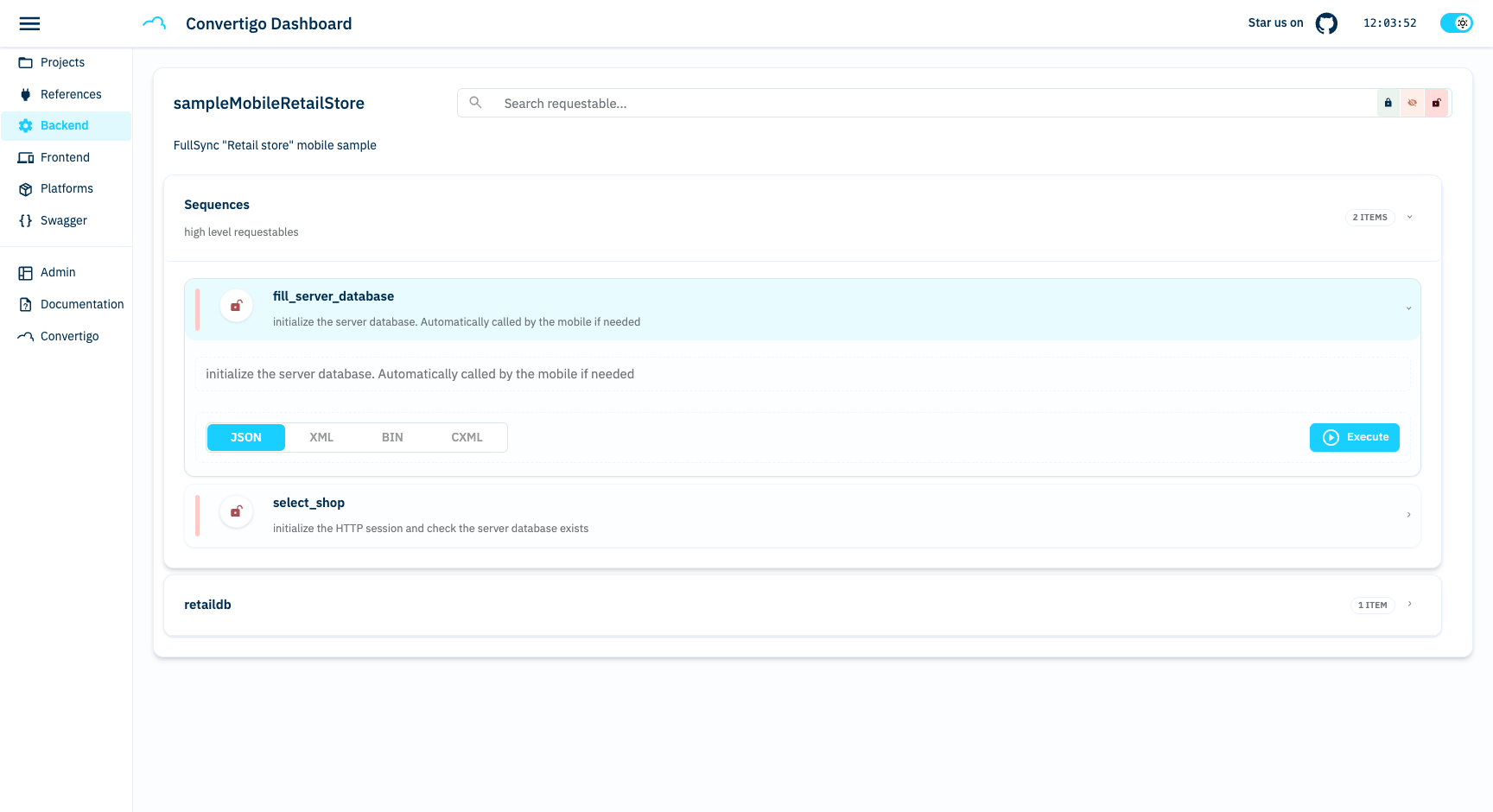
Task: Open Swagger from the sidebar
Action: (x=63, y=220)
